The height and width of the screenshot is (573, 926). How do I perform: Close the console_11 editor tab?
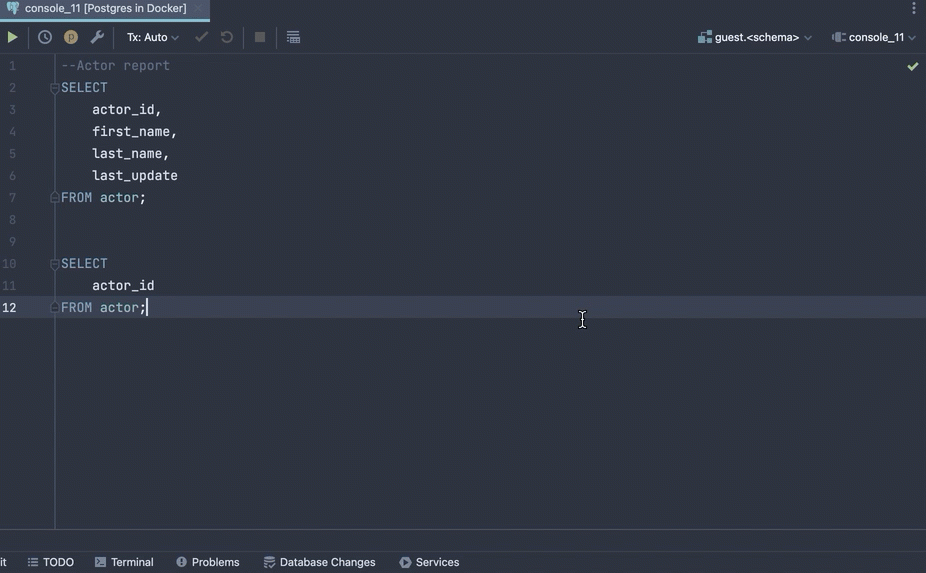click(x=198, y=8)
